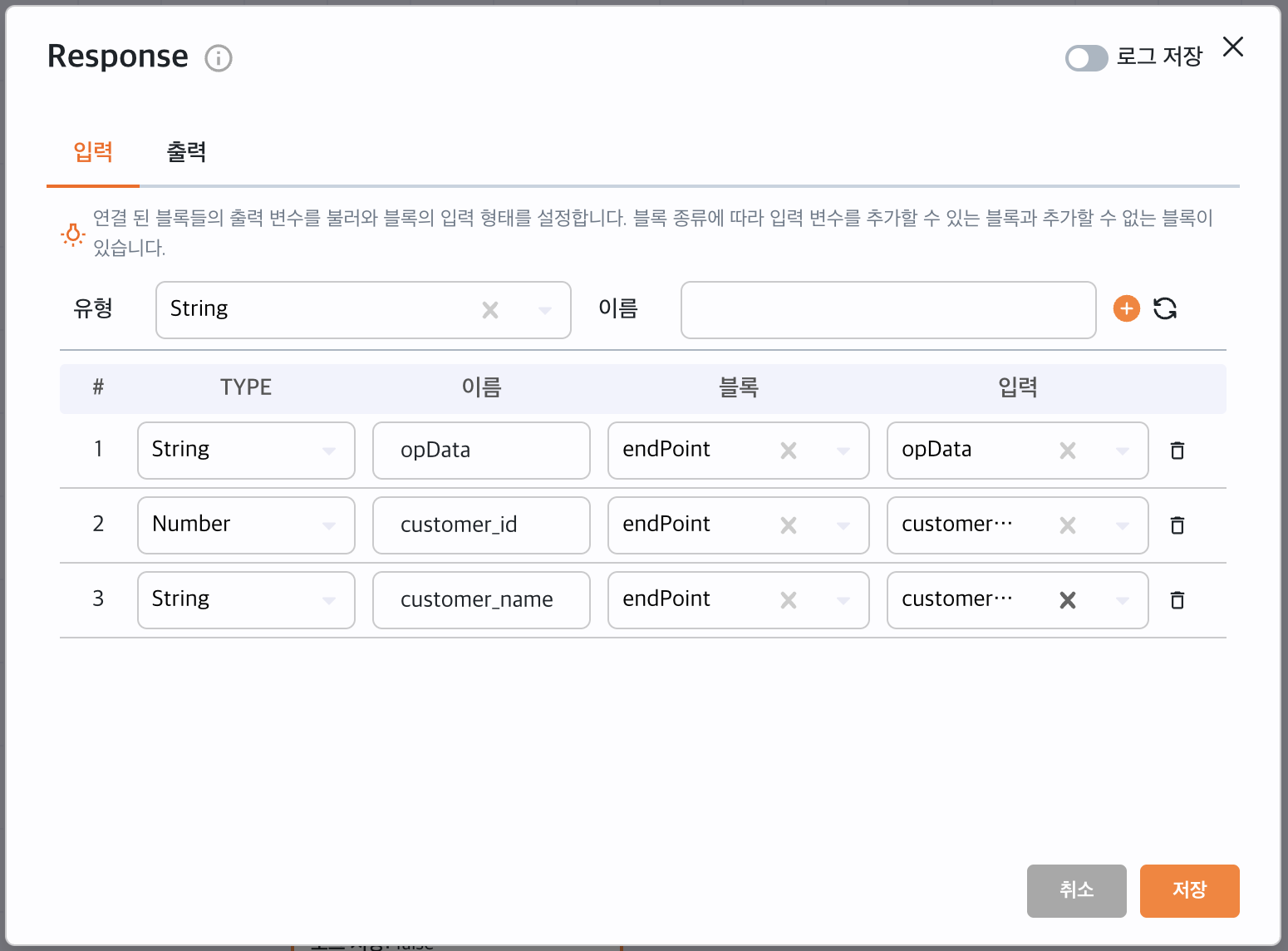Clear the String selection in 유형 field
The height and width of the screenshot is (951, 1288).
[490, 310]
